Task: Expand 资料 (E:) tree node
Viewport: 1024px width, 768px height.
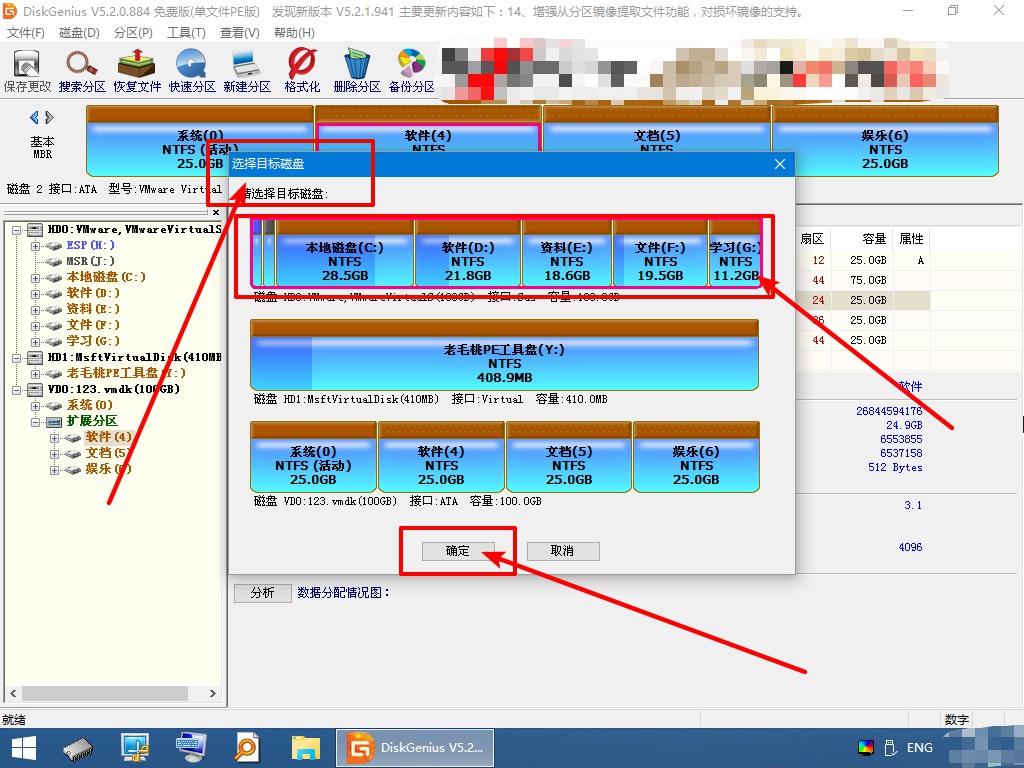Action: pyautogui.click(x=35, y=310)
